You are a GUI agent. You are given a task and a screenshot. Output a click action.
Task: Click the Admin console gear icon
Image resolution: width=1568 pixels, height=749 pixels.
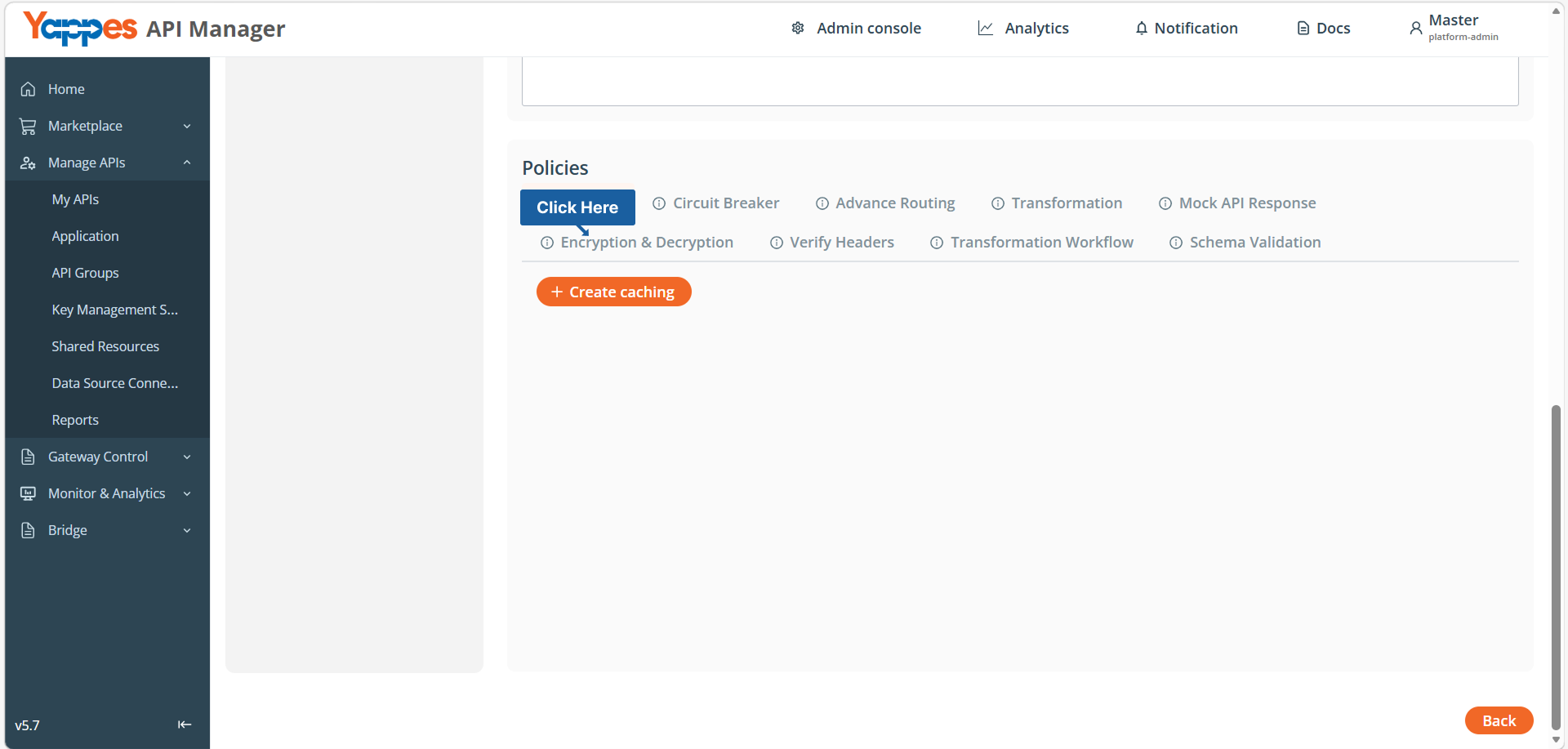[x=798, y=29]
